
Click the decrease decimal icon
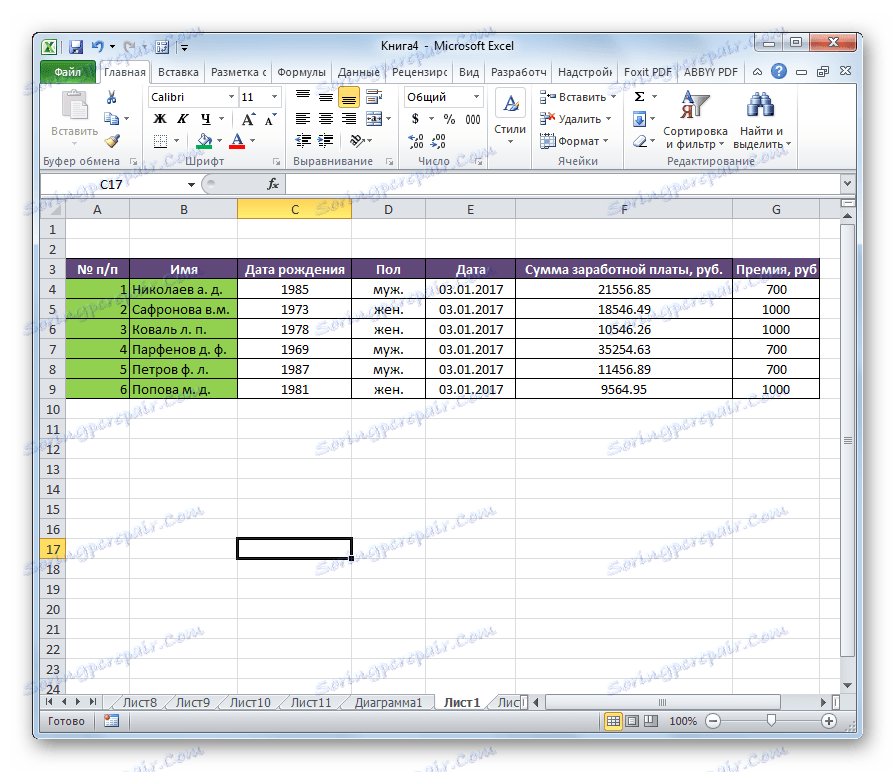[x=438, y=141]
